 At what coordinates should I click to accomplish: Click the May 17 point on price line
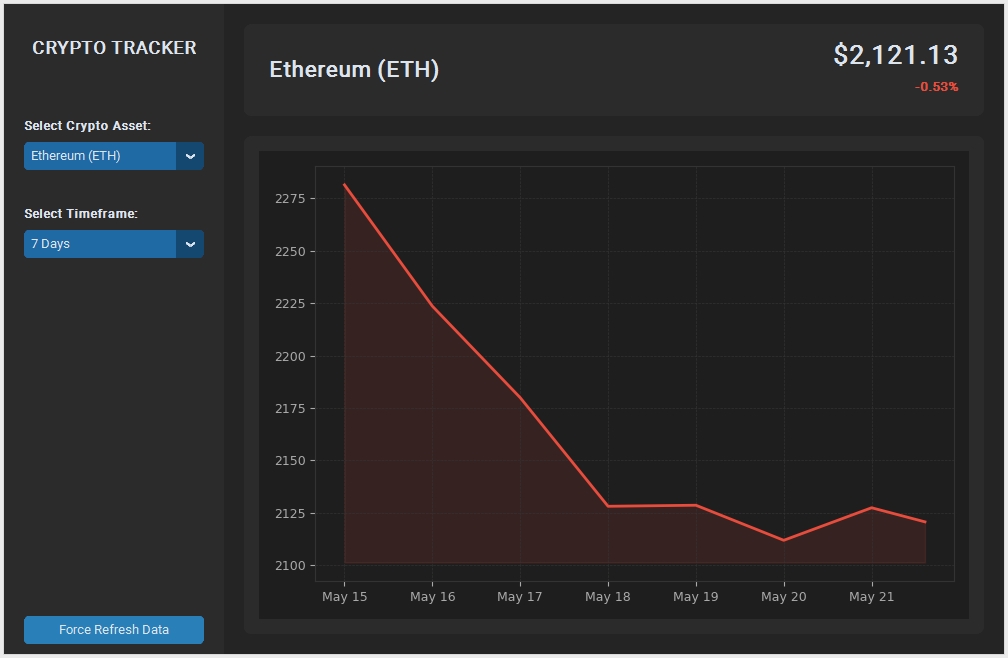[x=520, y=398]
